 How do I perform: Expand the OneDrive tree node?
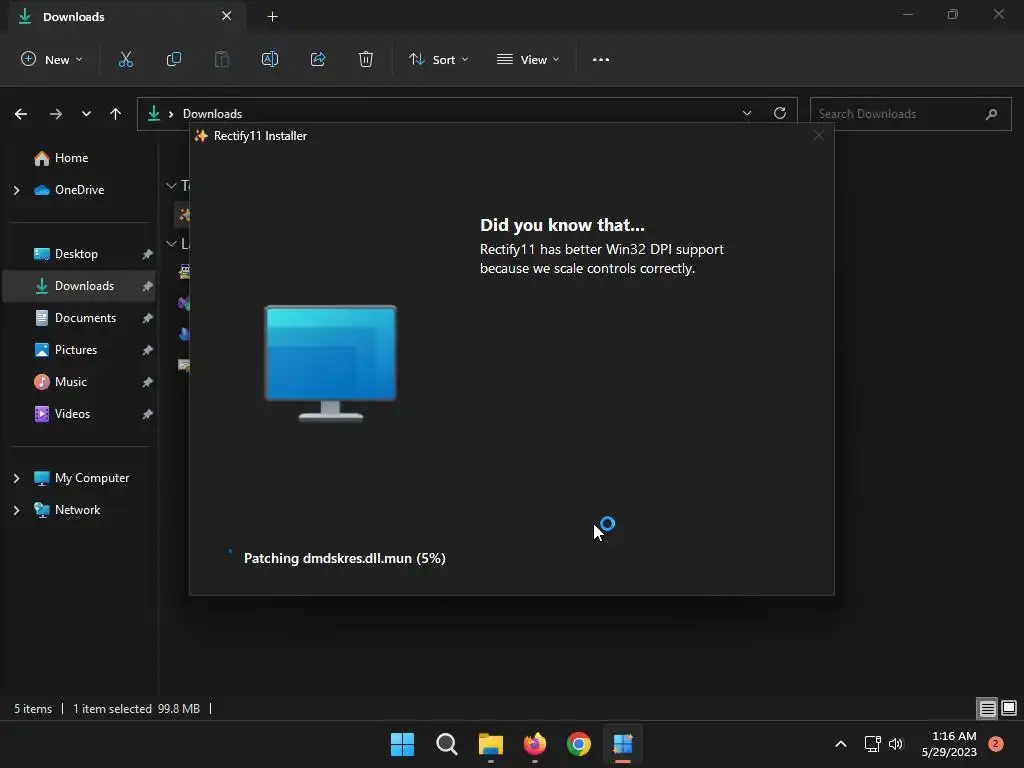pos(16,190)
